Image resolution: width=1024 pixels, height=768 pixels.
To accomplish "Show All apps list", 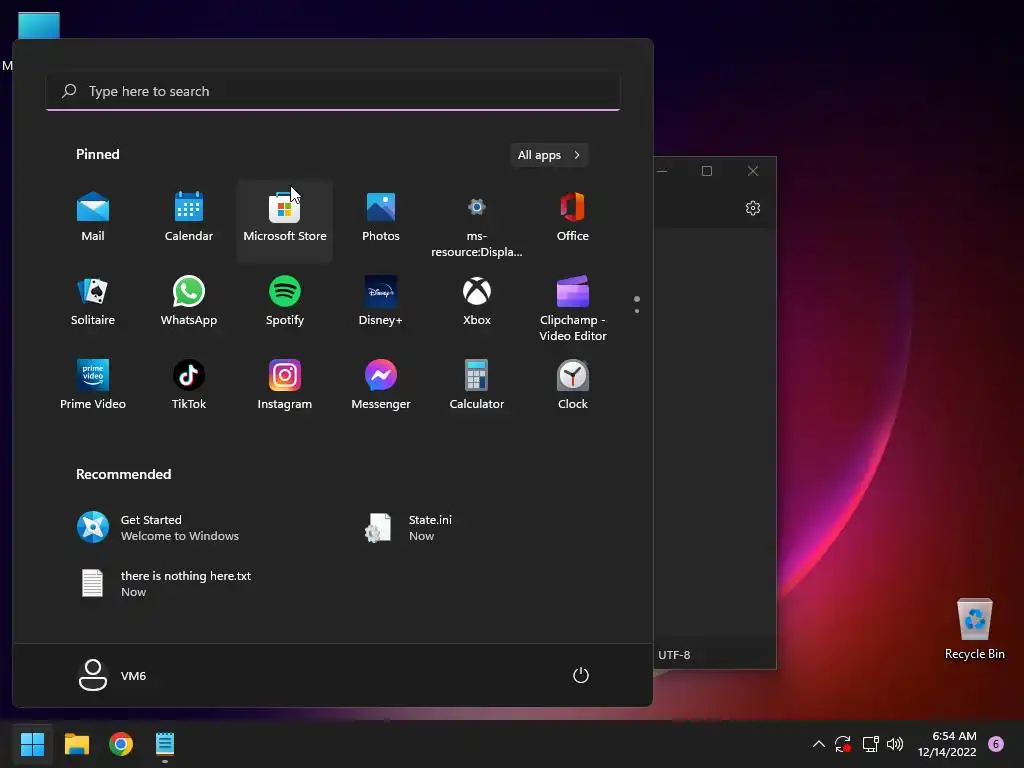I will pos(549,155).
